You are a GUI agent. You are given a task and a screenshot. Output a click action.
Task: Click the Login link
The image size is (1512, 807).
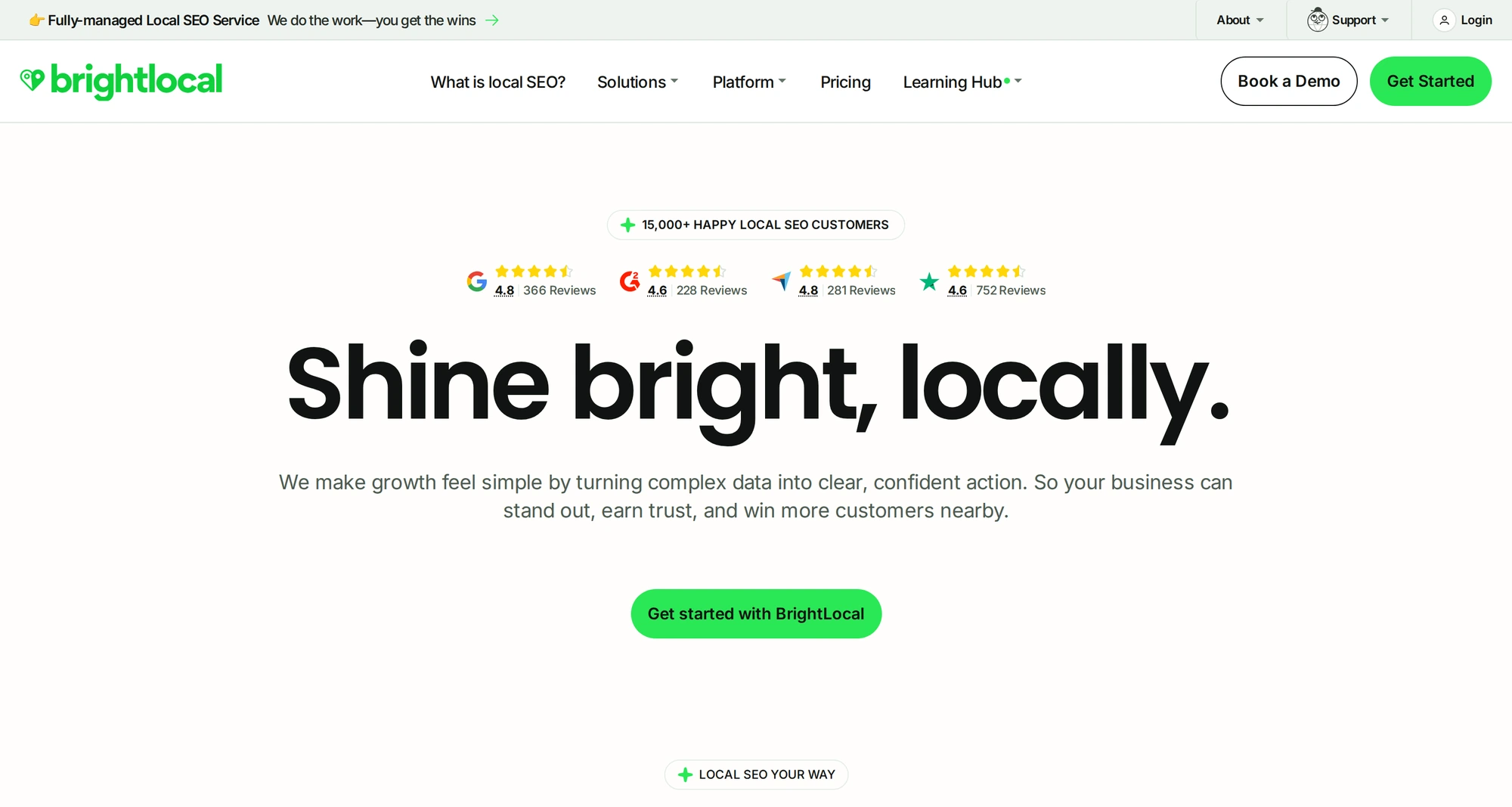click(1476, 20)
